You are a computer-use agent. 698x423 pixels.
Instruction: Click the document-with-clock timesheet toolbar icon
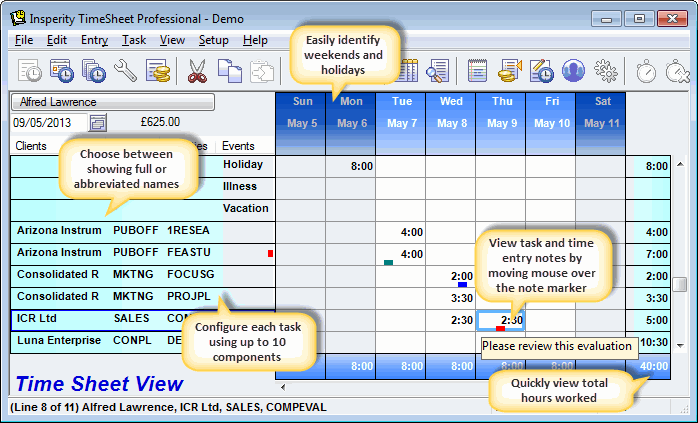[30, 71]
